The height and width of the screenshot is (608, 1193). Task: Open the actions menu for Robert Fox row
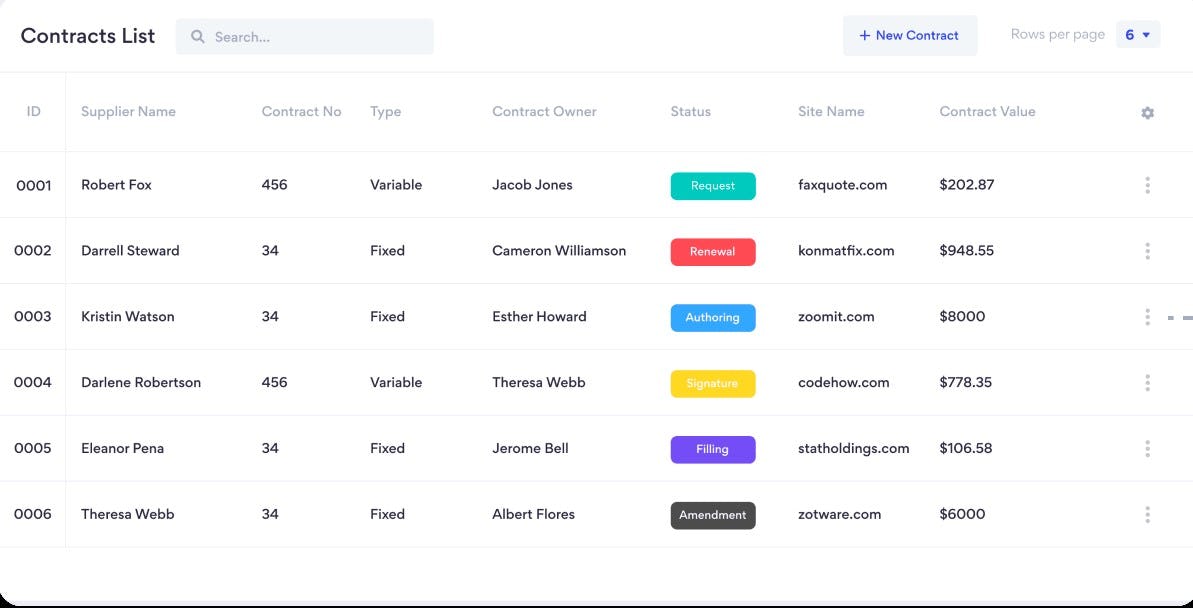click(x=1147, y=185)
